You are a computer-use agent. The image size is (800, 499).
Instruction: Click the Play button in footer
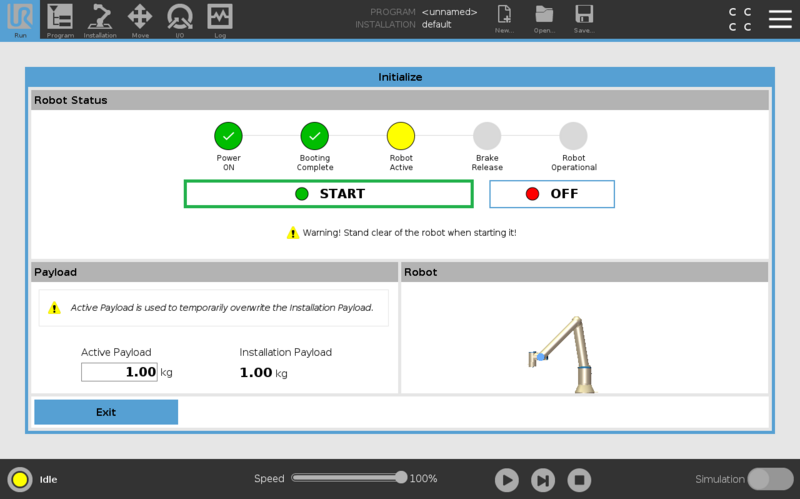click(x=507, y=480)
